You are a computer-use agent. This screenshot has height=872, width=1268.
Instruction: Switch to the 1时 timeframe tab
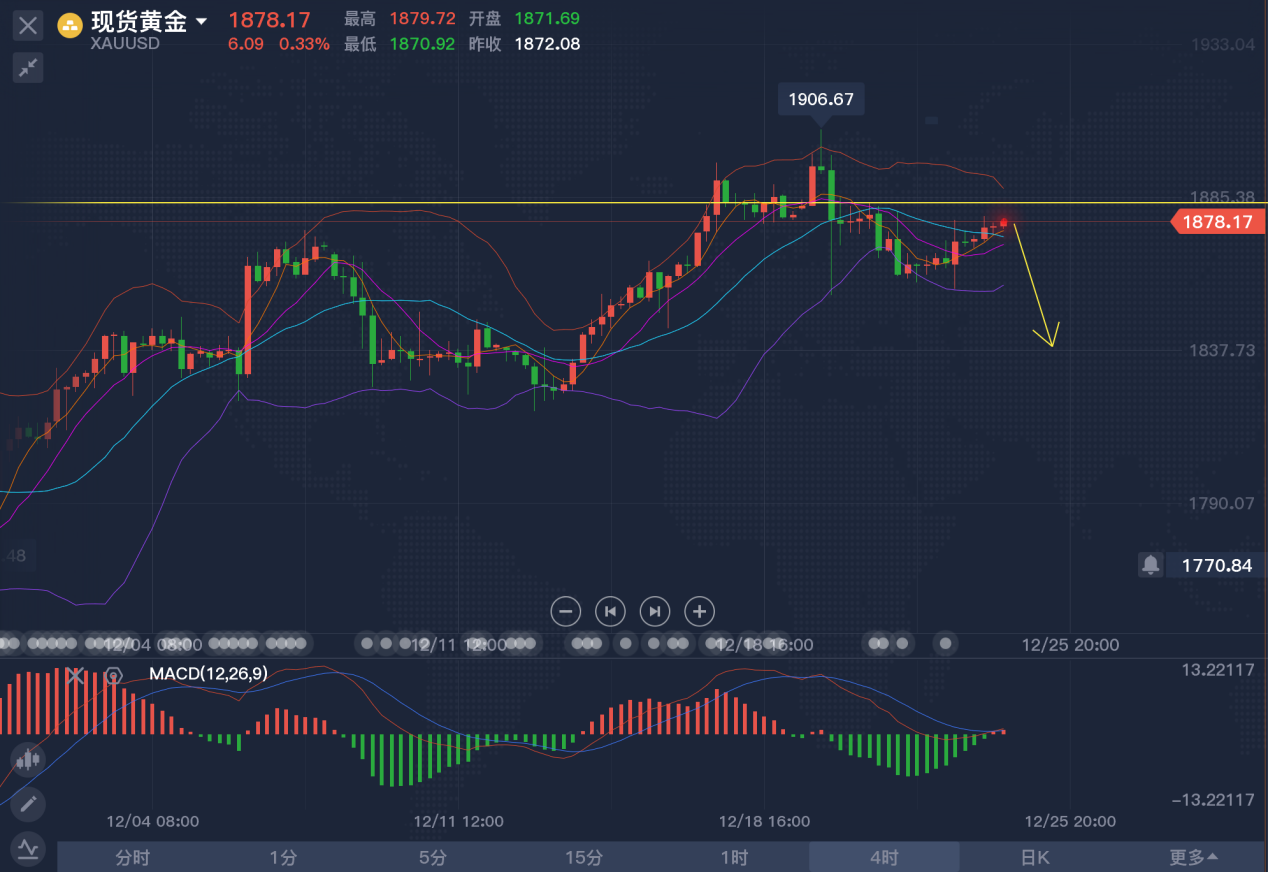click(734, 857)
